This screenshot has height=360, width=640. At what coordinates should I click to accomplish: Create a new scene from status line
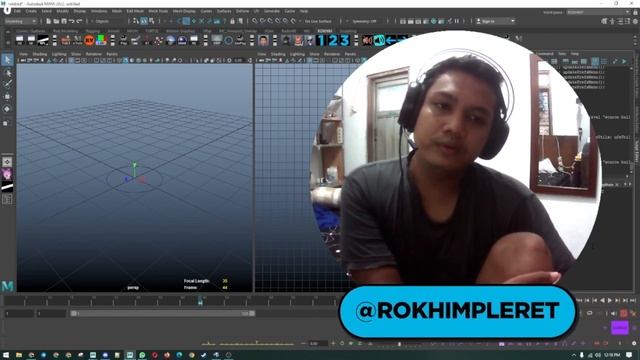49,21
